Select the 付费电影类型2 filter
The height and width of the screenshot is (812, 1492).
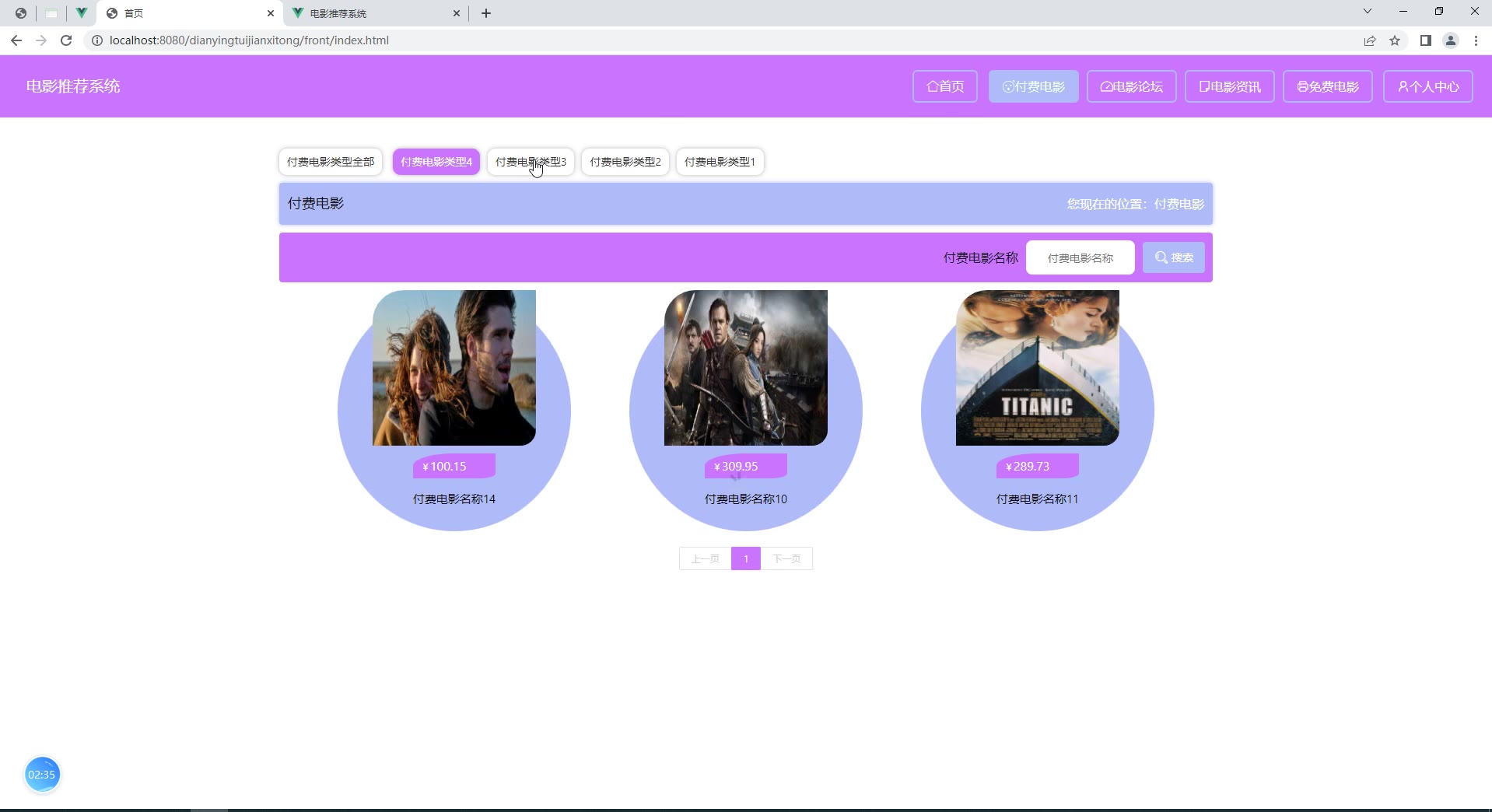(x=625, y=162)
